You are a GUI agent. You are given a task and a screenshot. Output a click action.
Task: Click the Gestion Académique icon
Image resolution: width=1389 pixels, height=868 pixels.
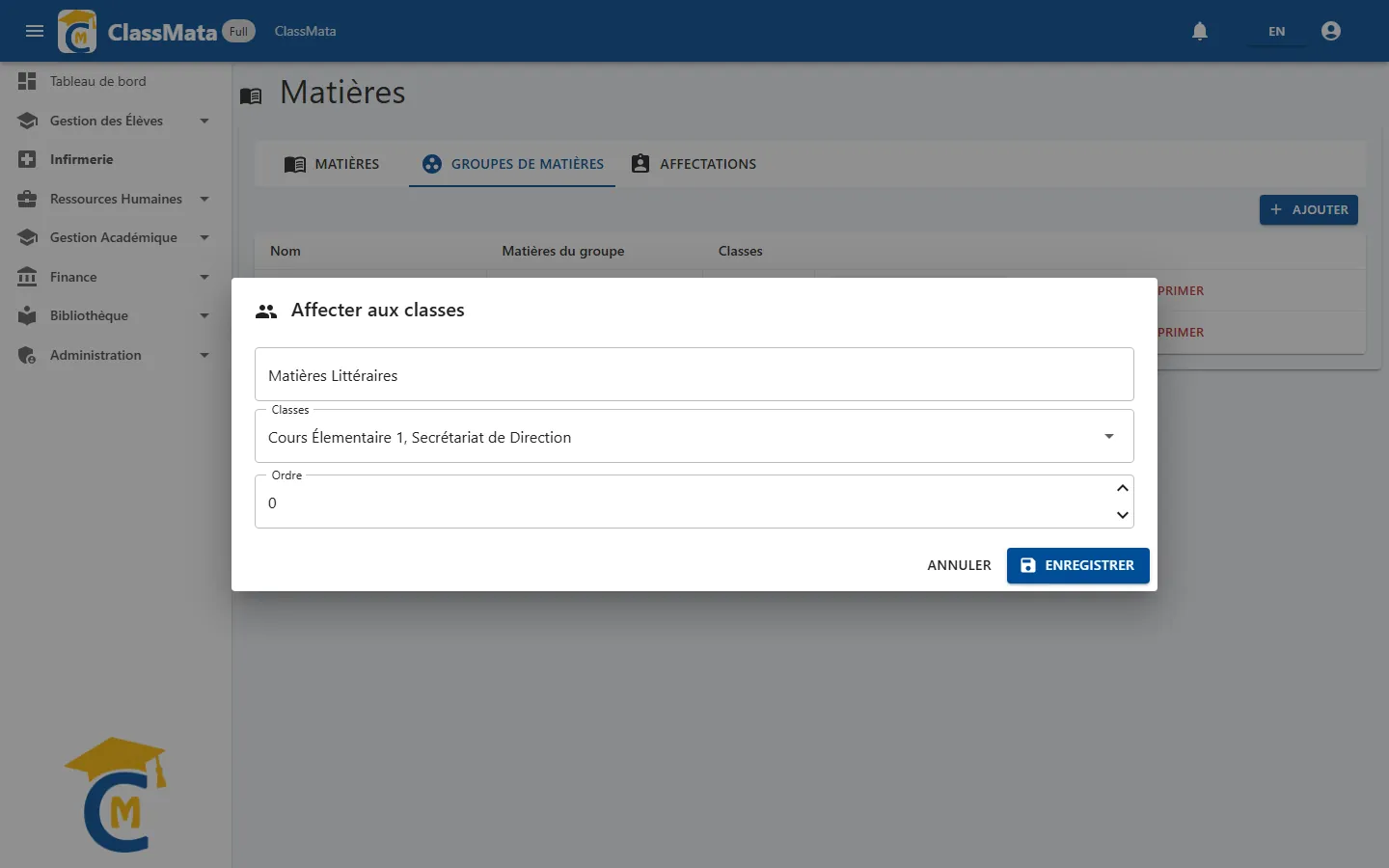pyautogui.click(x=27, y=237)
